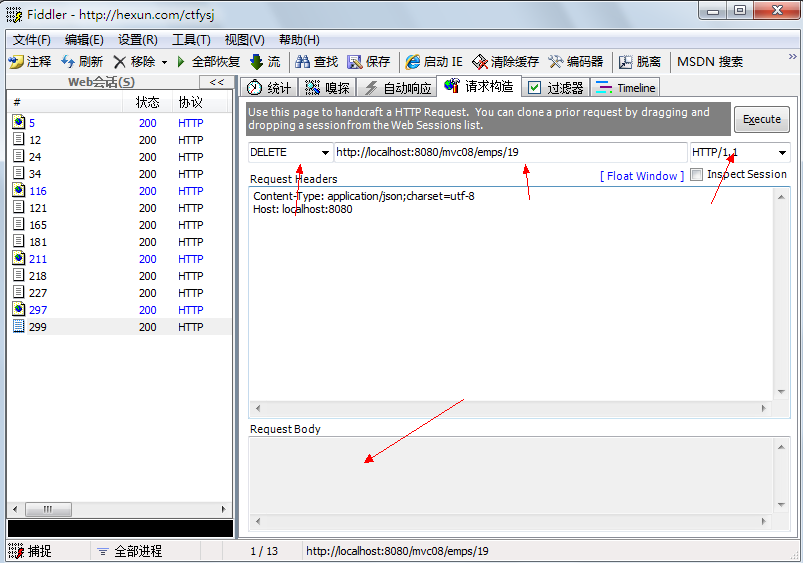Select session 211 web icon
Image resolution: width=803 pixels, height=563 pixels.
19,258
